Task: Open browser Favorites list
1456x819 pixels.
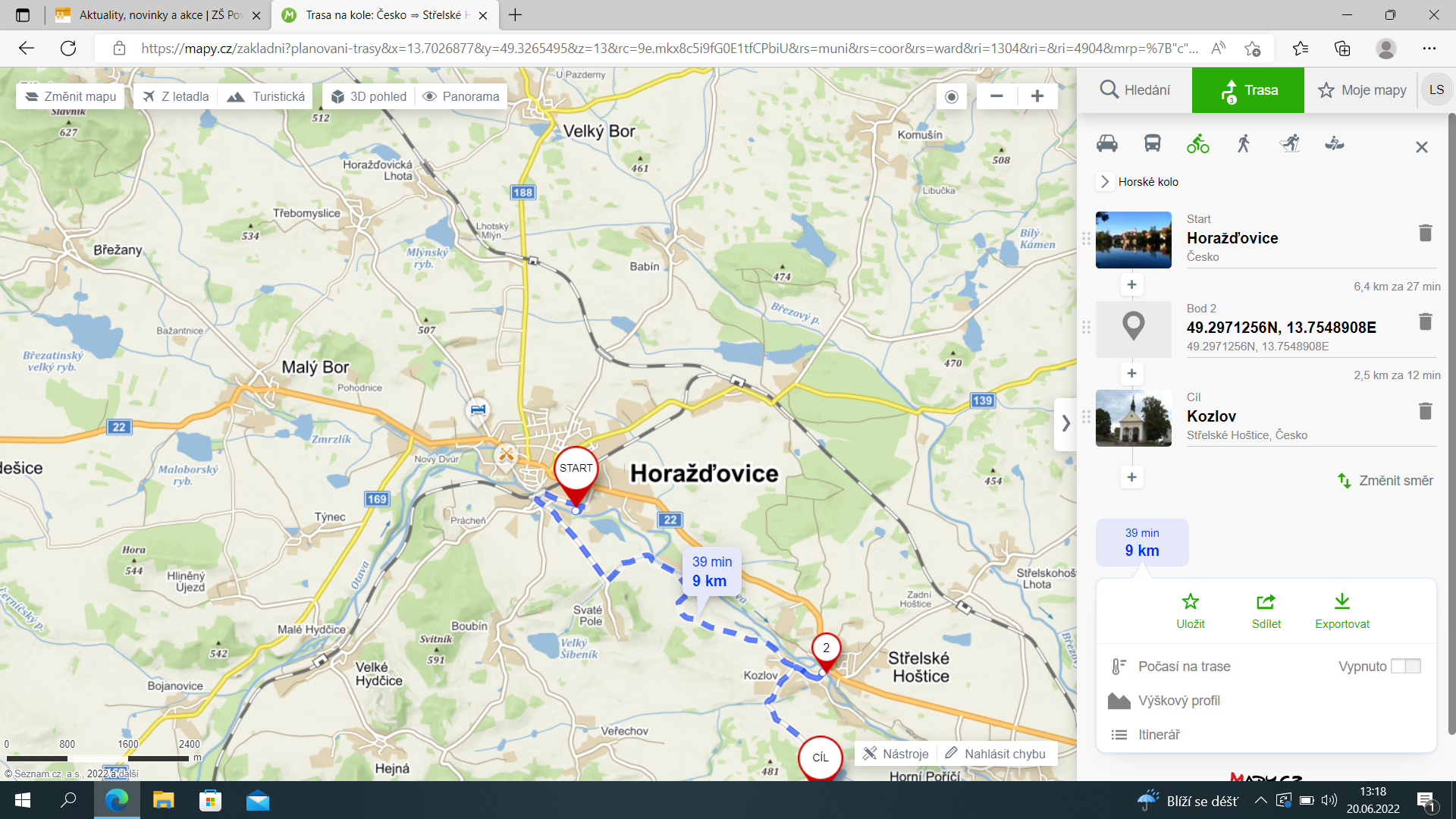Action: pyautogui.click(x=1301, y=49)
